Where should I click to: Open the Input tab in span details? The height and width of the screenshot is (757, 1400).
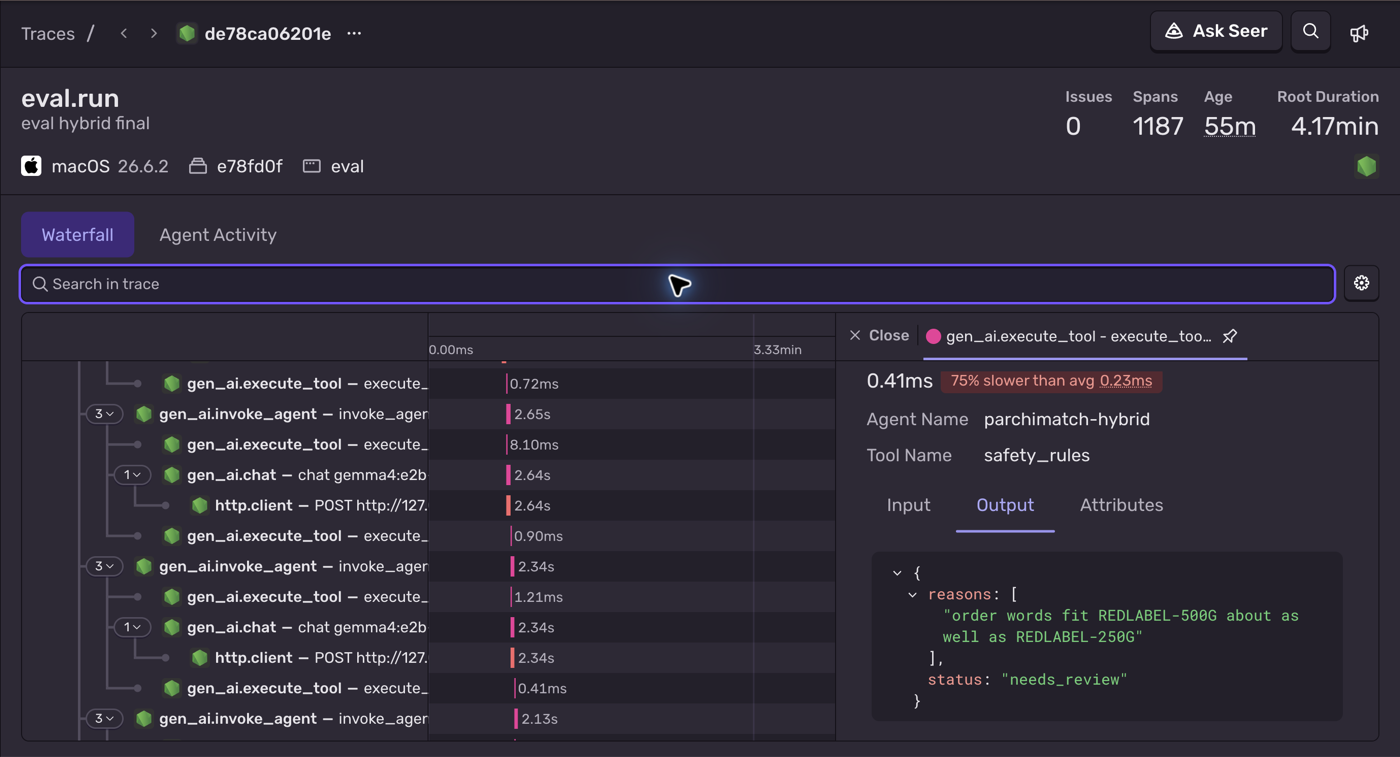[908, 505]
